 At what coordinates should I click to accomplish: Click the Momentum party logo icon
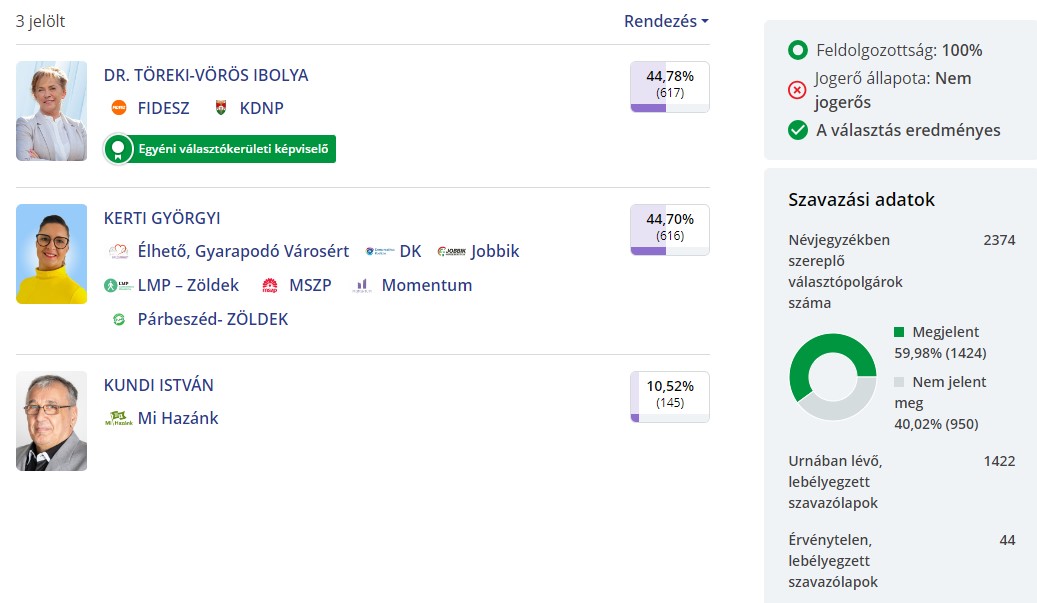362,285
